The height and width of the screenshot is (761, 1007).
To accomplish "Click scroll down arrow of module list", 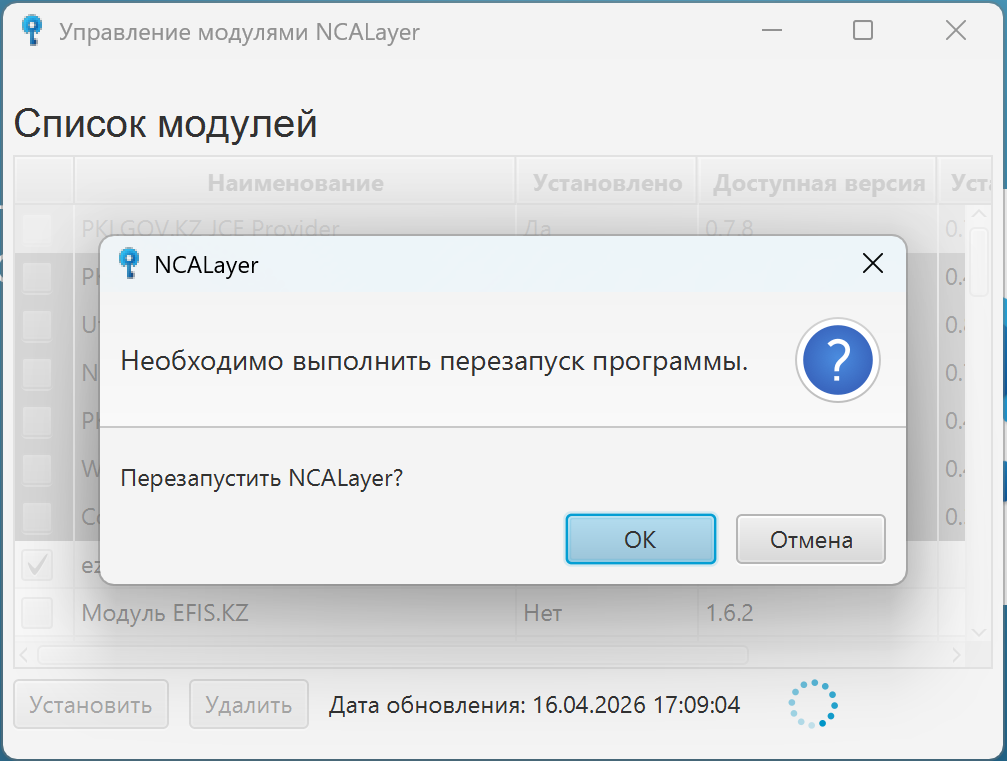I will coord(979,633).
